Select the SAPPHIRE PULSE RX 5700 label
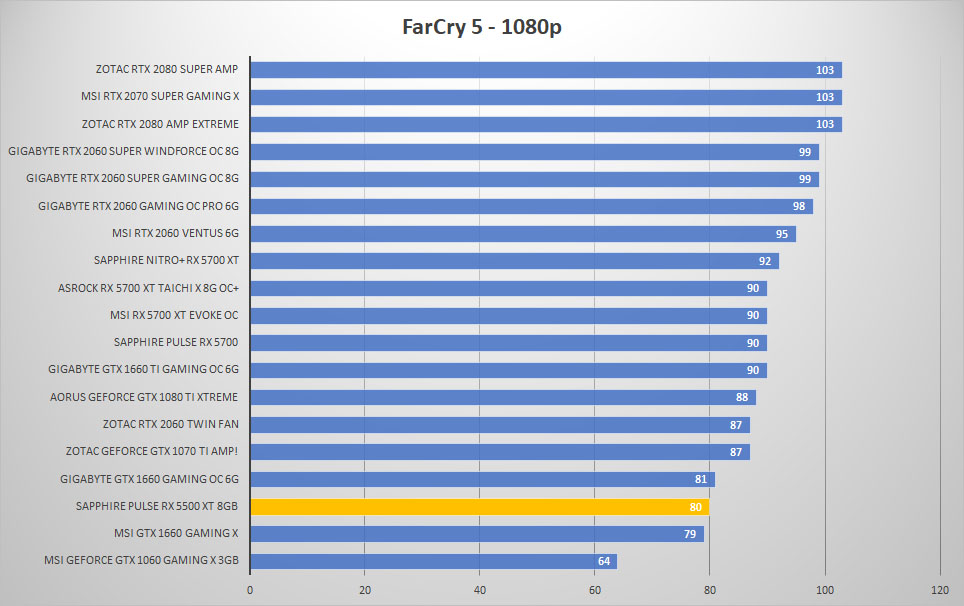964x606 pixels. pyautogui.click(x=176, y=342)
